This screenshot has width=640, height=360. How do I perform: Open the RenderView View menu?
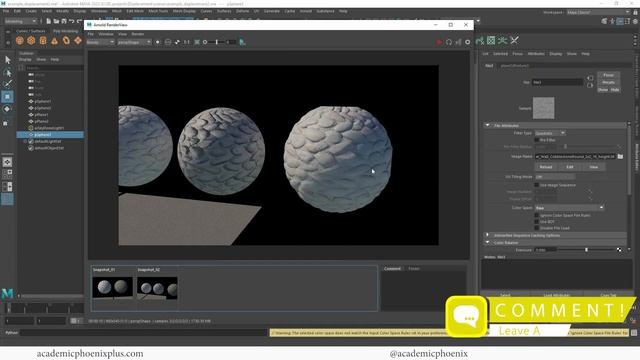click(122, 34)
